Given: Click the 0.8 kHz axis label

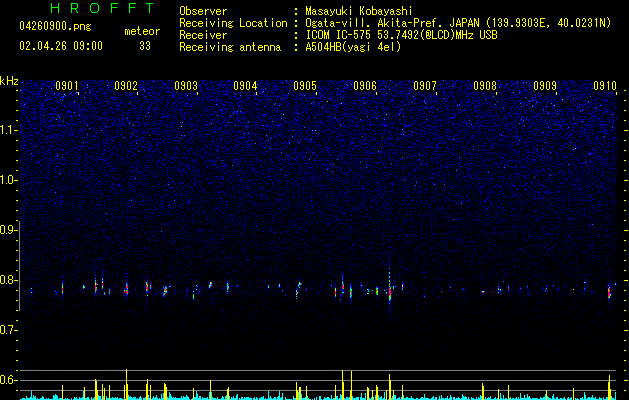Looking at the screenshot, I should (x=9, y=280).
